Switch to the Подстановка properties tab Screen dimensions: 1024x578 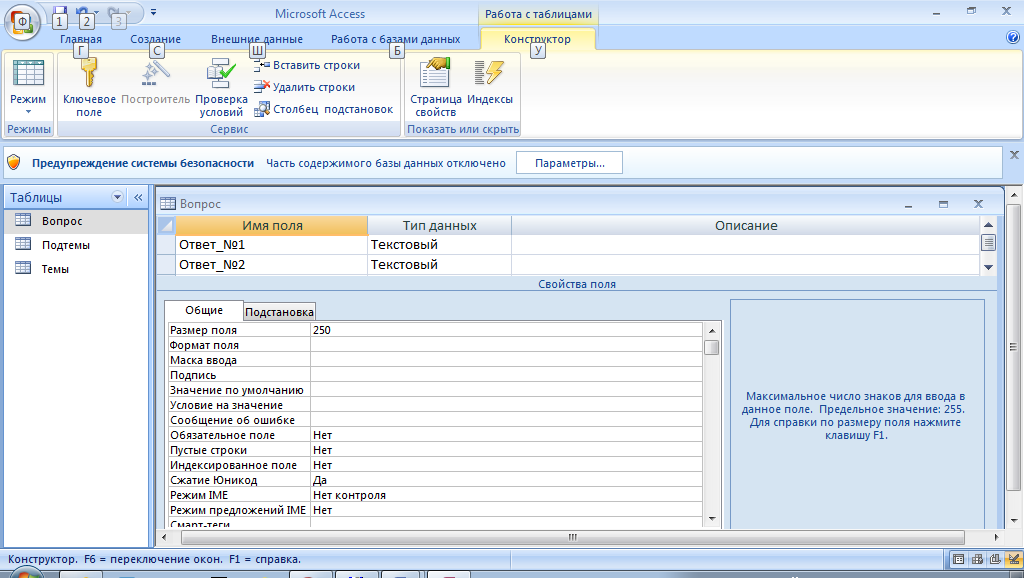(x=280, y=312)
